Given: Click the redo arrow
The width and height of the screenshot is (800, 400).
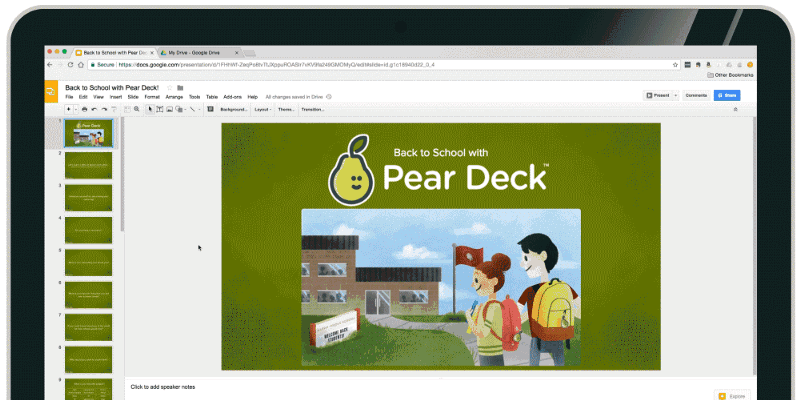Looking at the screenshot, I should [x=104, y=109].
